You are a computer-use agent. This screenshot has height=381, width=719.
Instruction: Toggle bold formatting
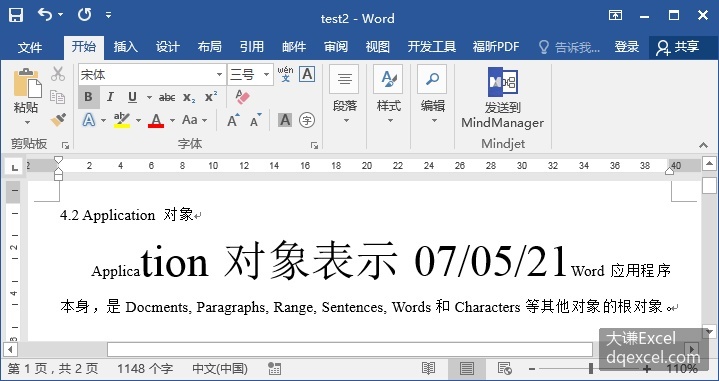[88, 97]
